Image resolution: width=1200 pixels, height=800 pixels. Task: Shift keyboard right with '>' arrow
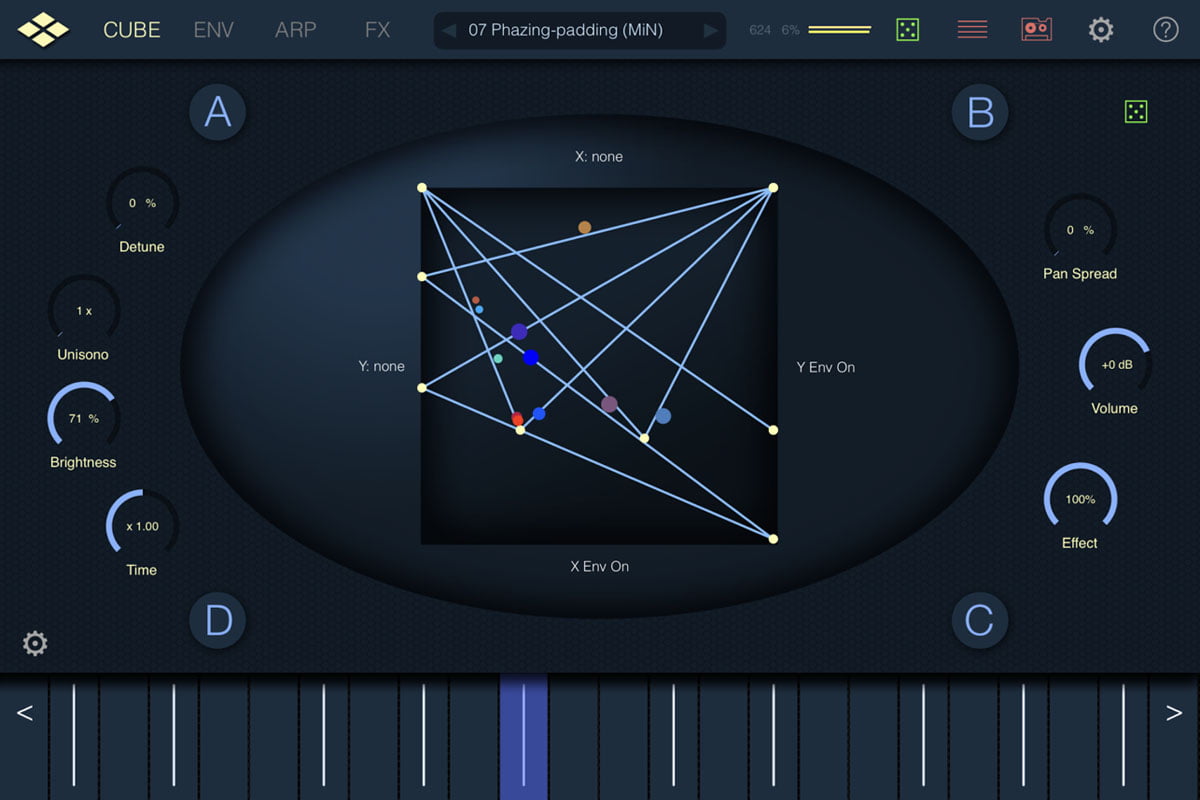pyautogui.click(x=1174, y=713)
